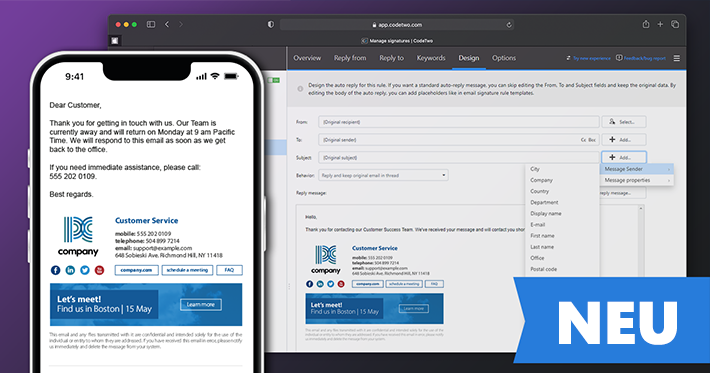This screenshot has height=373, width=710.
Task: Select the Design tab
Action: click(x=469, y=58)
